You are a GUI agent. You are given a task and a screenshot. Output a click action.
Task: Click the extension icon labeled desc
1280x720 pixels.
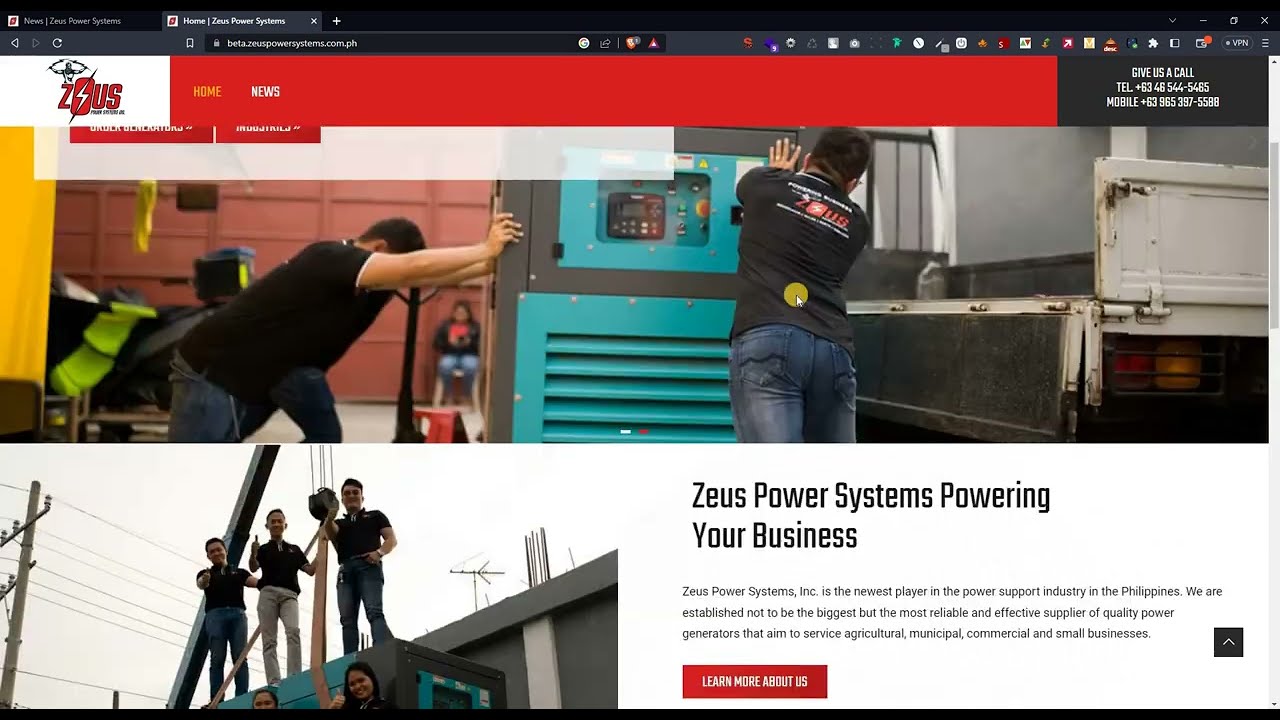coord(1110,44)
